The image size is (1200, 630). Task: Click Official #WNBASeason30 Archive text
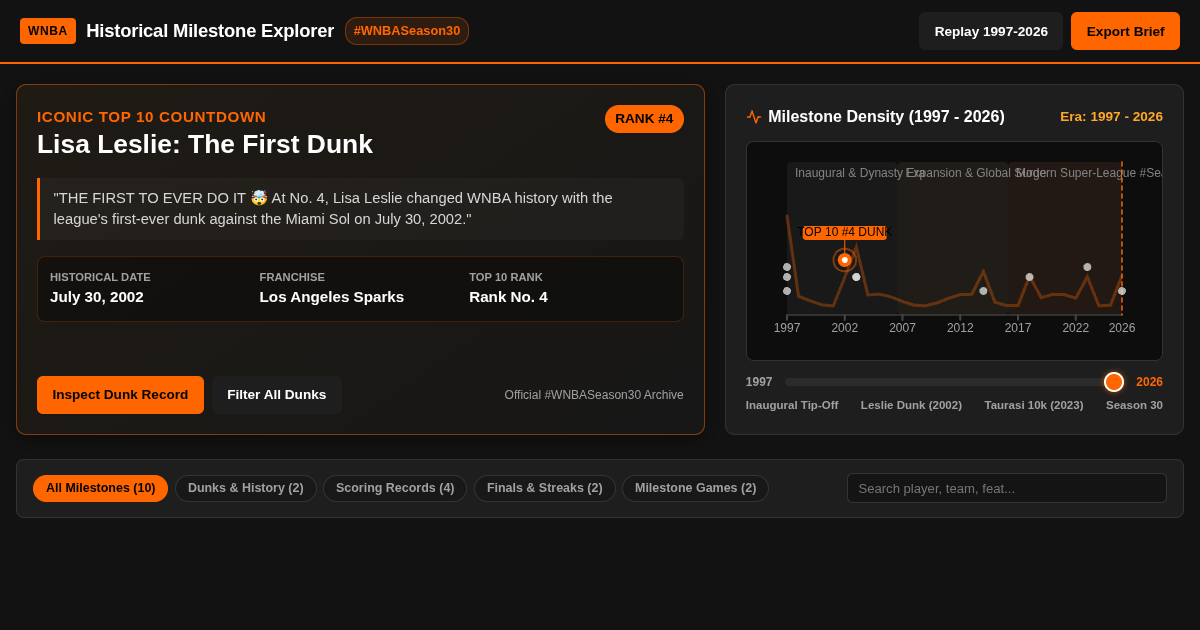[594, 395]
